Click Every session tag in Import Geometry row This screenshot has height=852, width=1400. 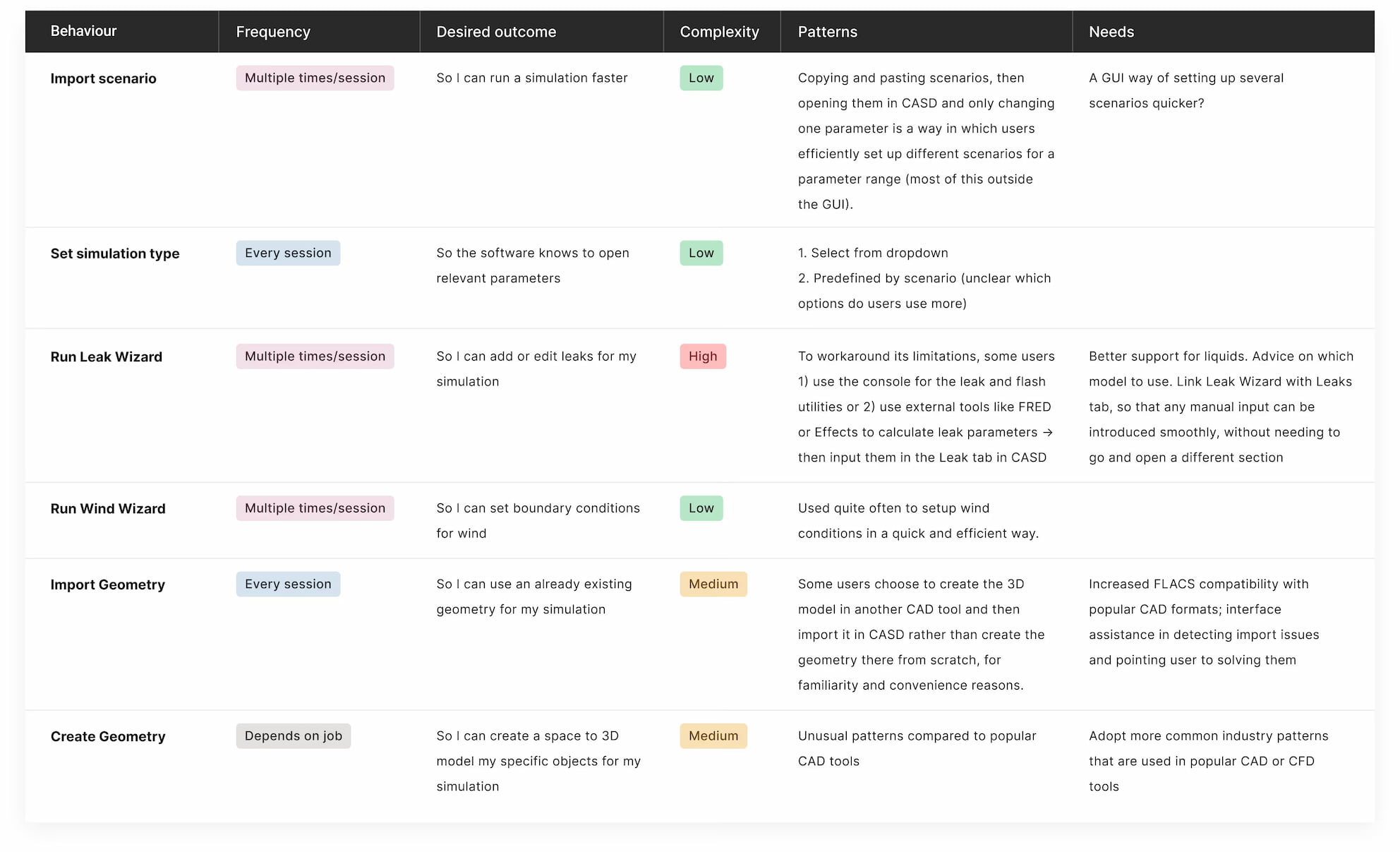[x=288, y=584]
